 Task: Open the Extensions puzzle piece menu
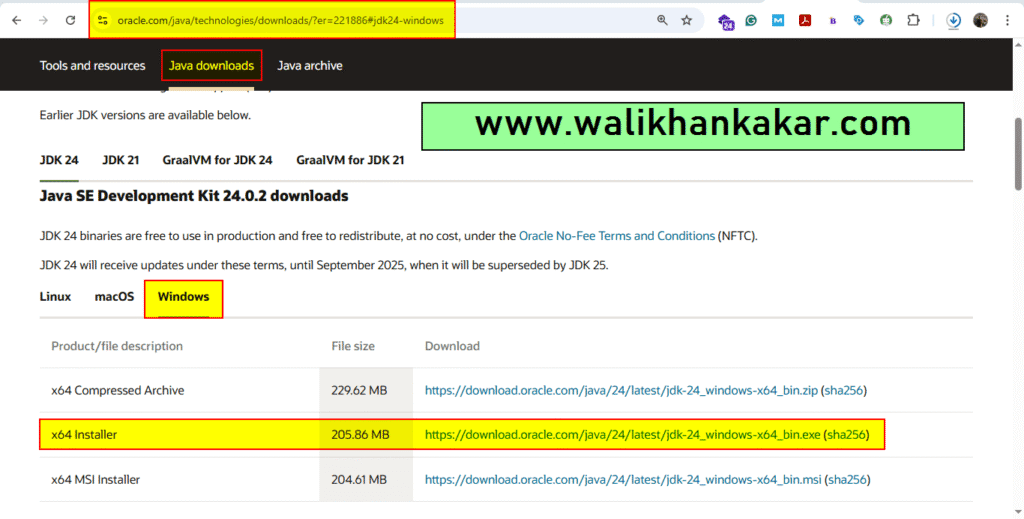(913, 20)
